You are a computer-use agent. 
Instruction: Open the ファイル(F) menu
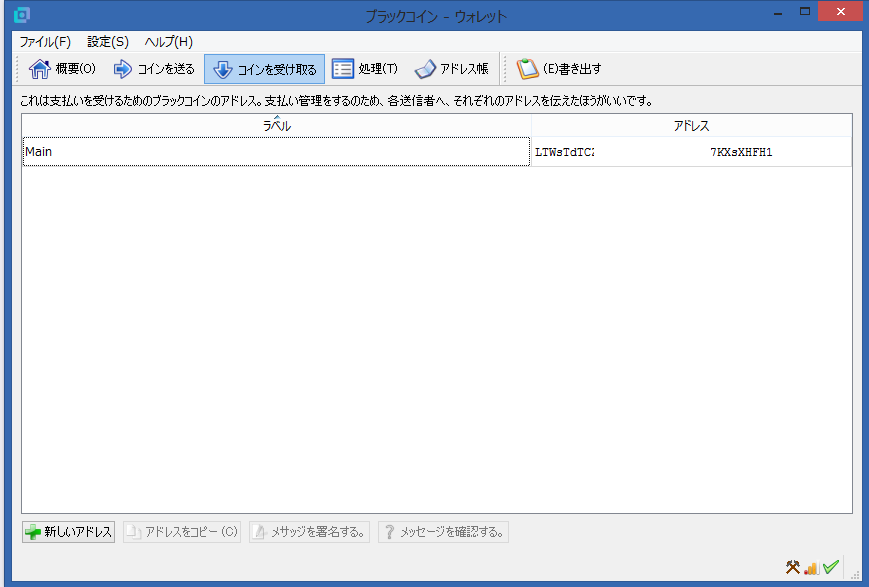pos(45,42)
